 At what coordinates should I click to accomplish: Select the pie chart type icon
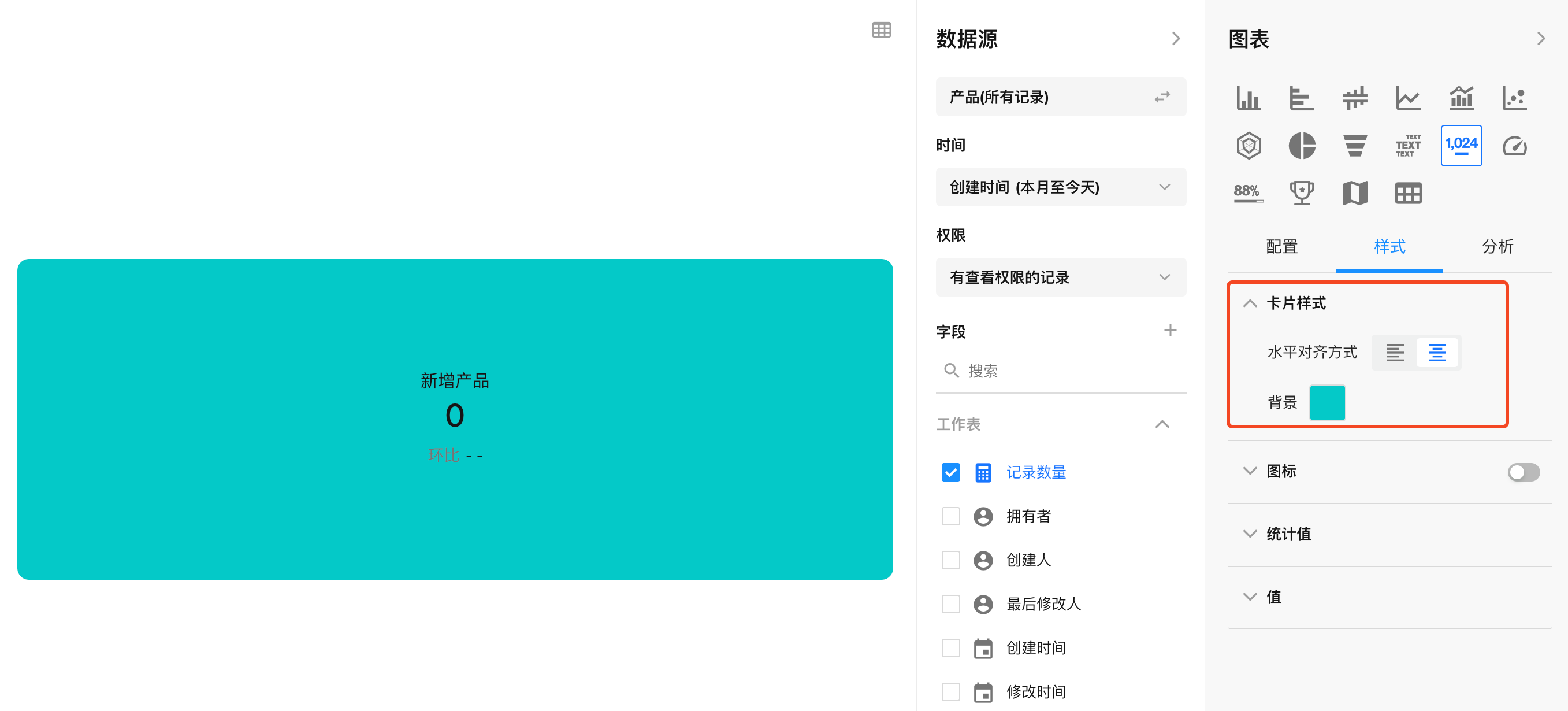coord(1302,146)
